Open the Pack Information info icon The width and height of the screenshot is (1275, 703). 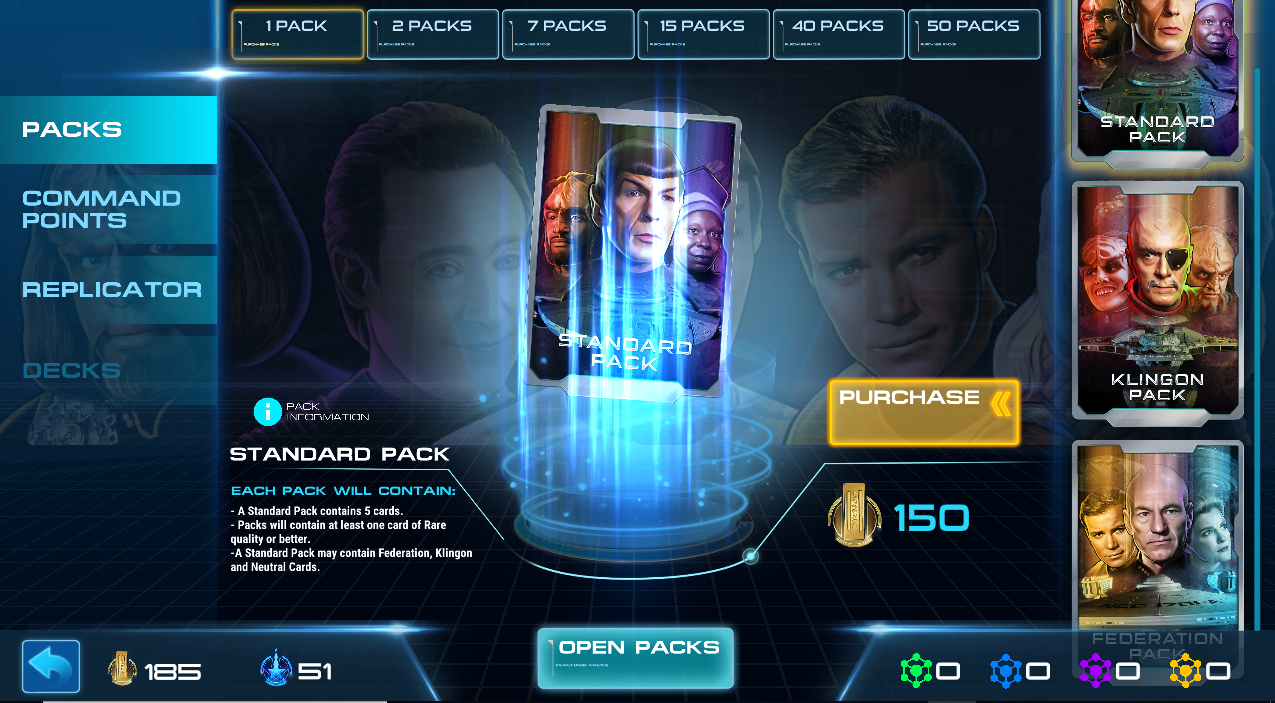point(268,411)
